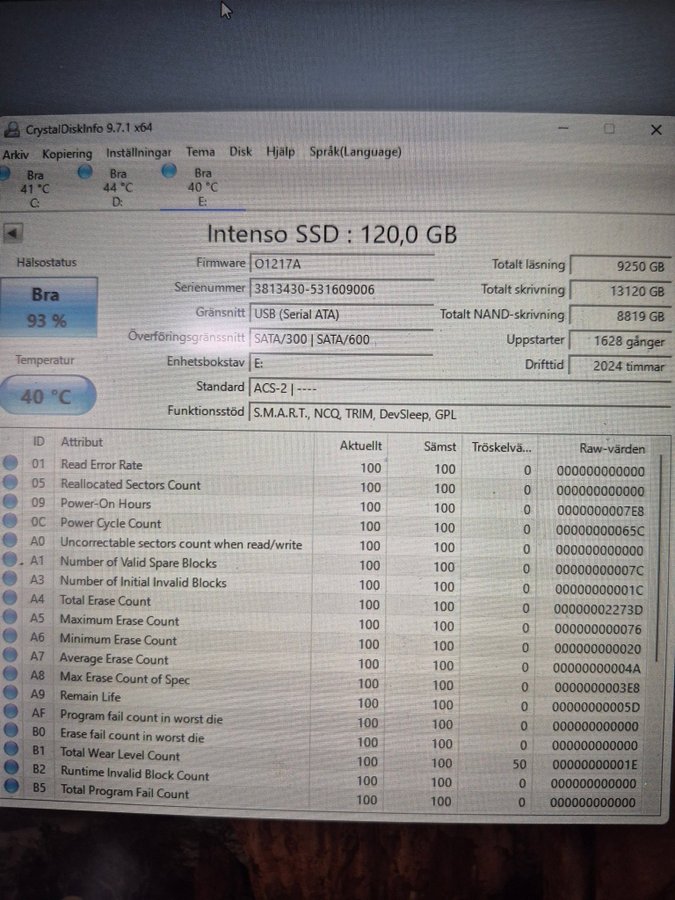Click the Remain Life attribute status circle
675x900 pixels.
pyautogui.click(x=10, y=693)
